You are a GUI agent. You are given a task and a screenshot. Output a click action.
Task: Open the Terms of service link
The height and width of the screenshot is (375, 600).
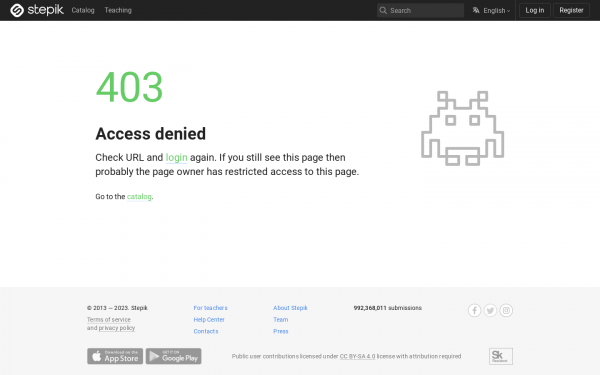point(109,320)
